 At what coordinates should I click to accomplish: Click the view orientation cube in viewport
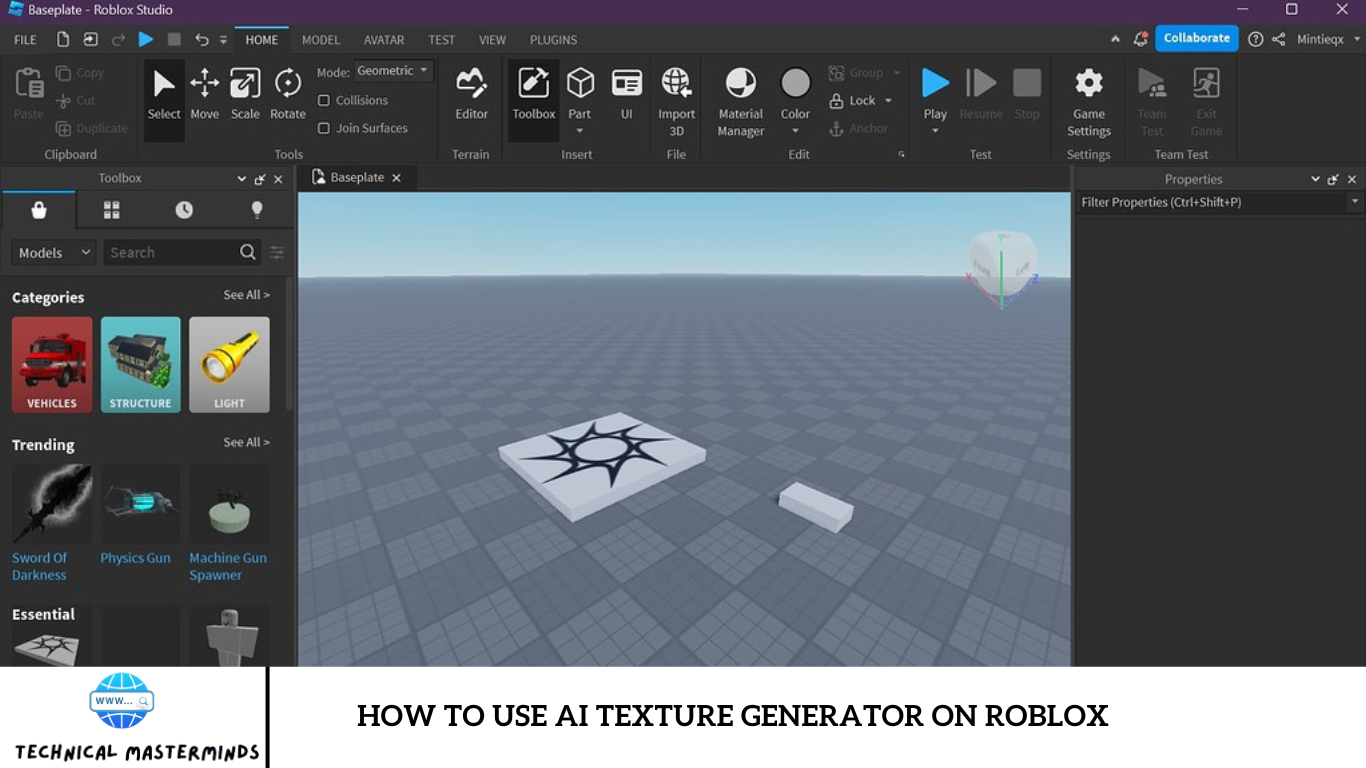point(1002,263)
